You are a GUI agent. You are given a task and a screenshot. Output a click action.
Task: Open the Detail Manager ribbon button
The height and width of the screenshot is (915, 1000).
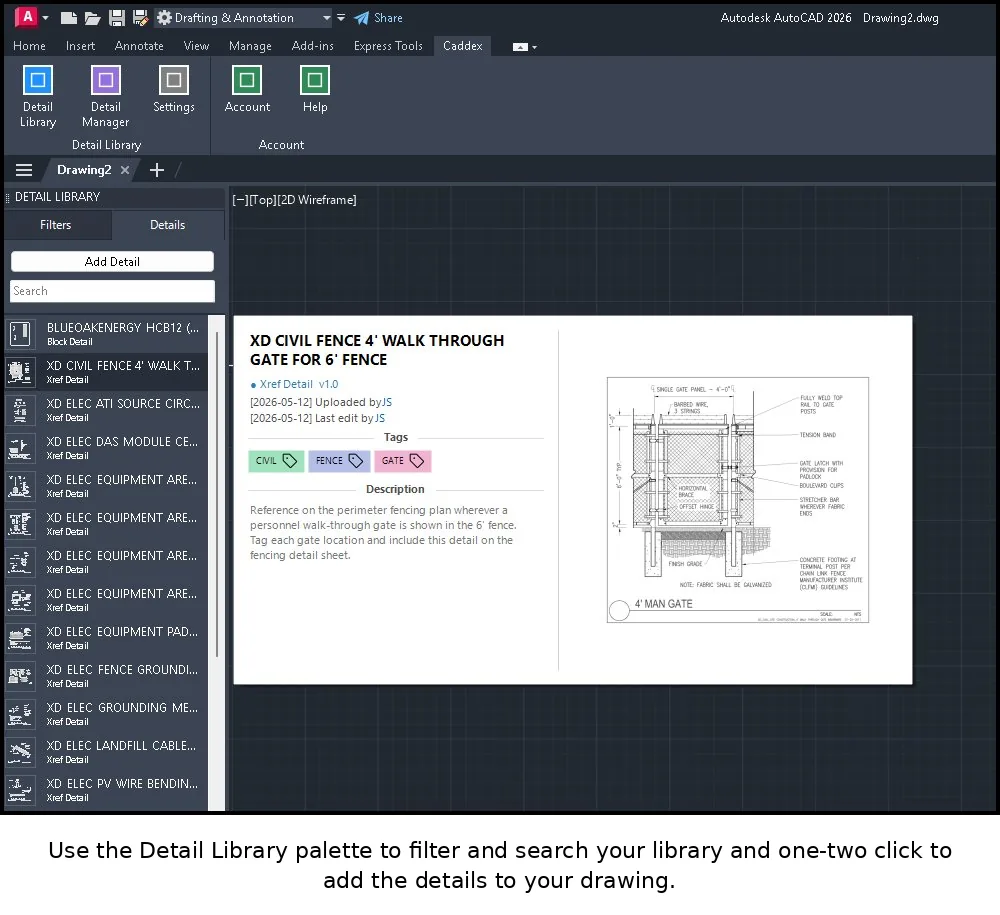tap(105, 96)
